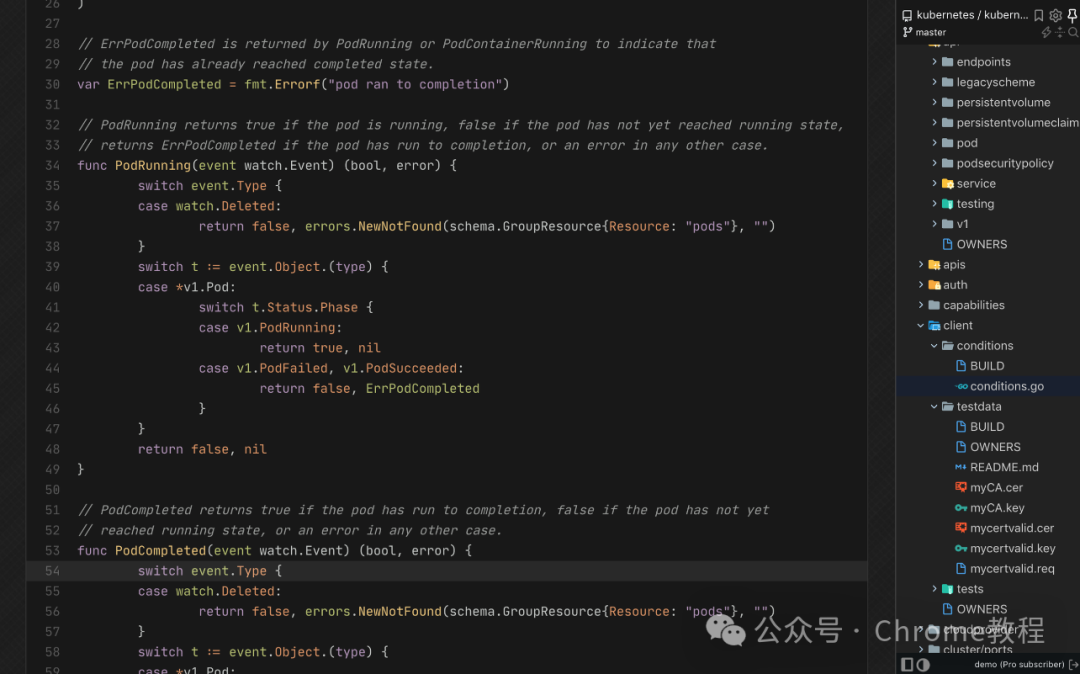The width and height of the screenshot is (1080, 674).
Task: Expand the podsecuritypolicy folder
Action: point(935,163)
